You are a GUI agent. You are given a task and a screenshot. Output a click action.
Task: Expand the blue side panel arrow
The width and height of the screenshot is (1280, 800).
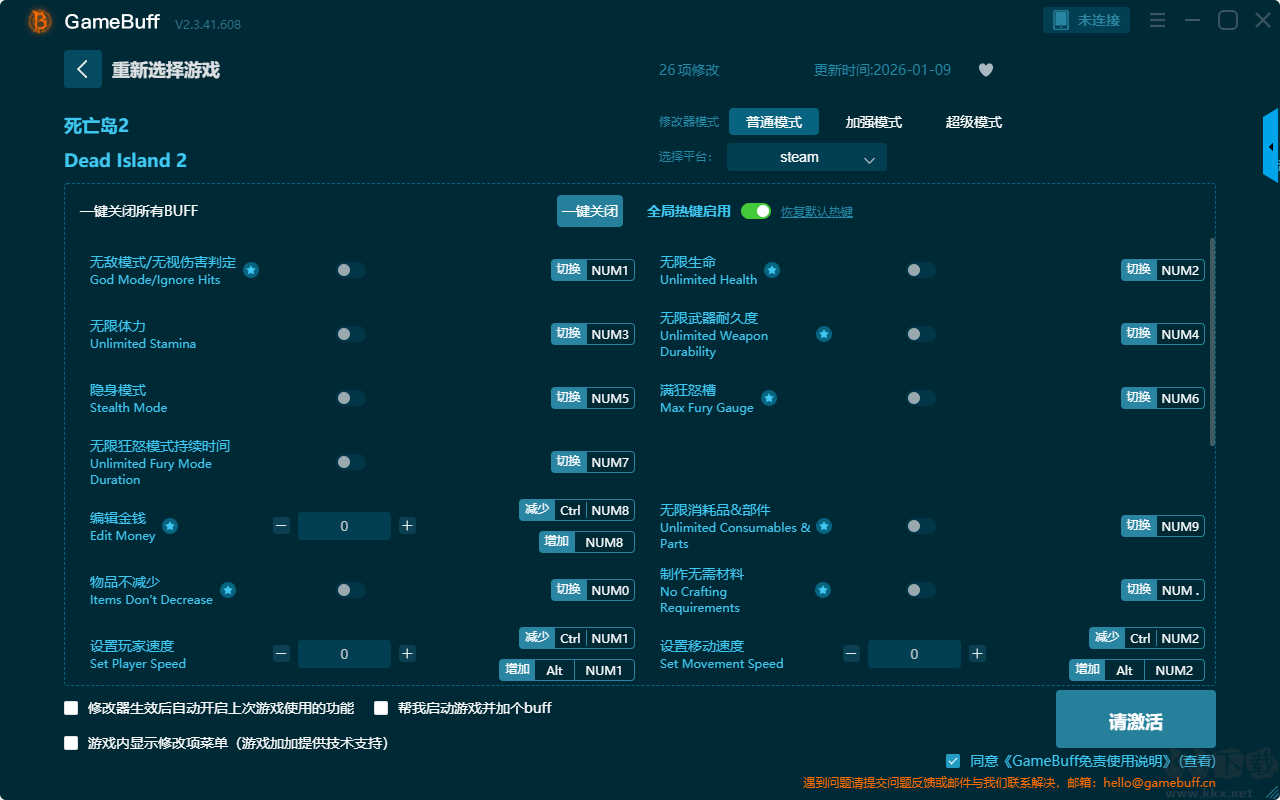click(x=1271, y=146)
